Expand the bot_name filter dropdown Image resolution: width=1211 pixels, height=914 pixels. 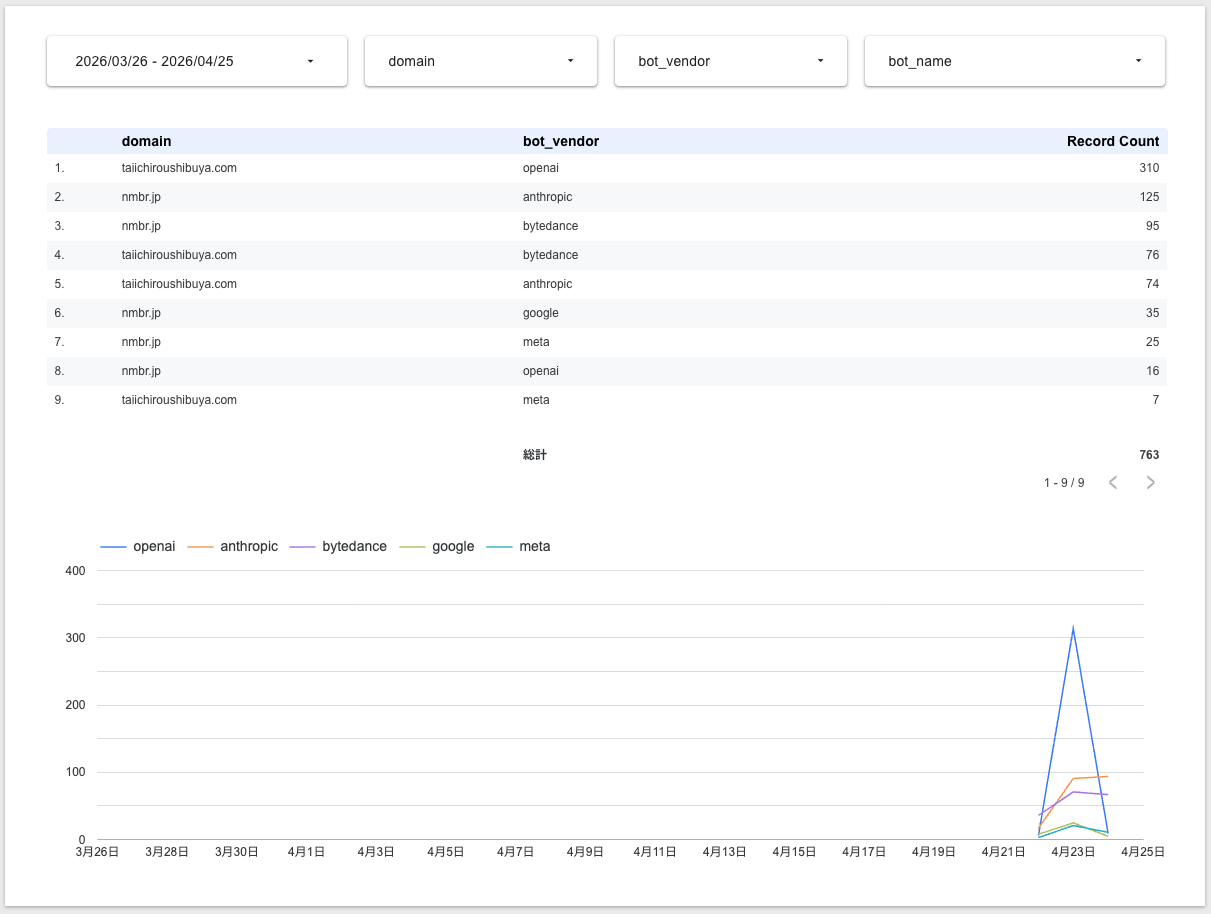(x=1014, y=61)
